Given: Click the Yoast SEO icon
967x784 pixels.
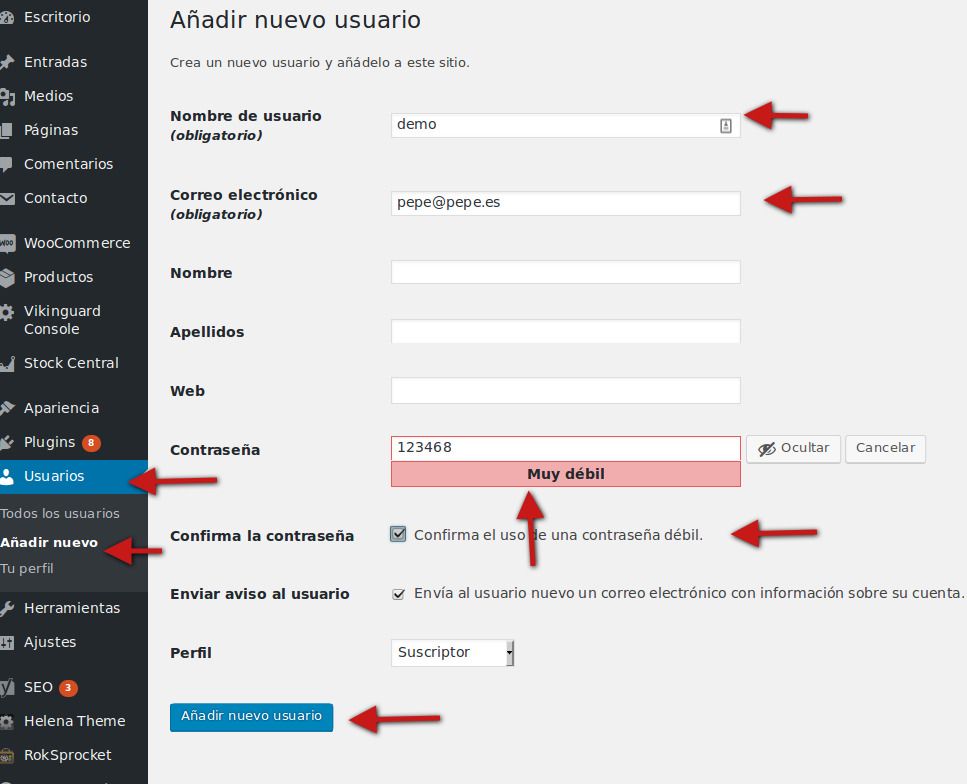Looking at the screenshot, I should (7, 688).
